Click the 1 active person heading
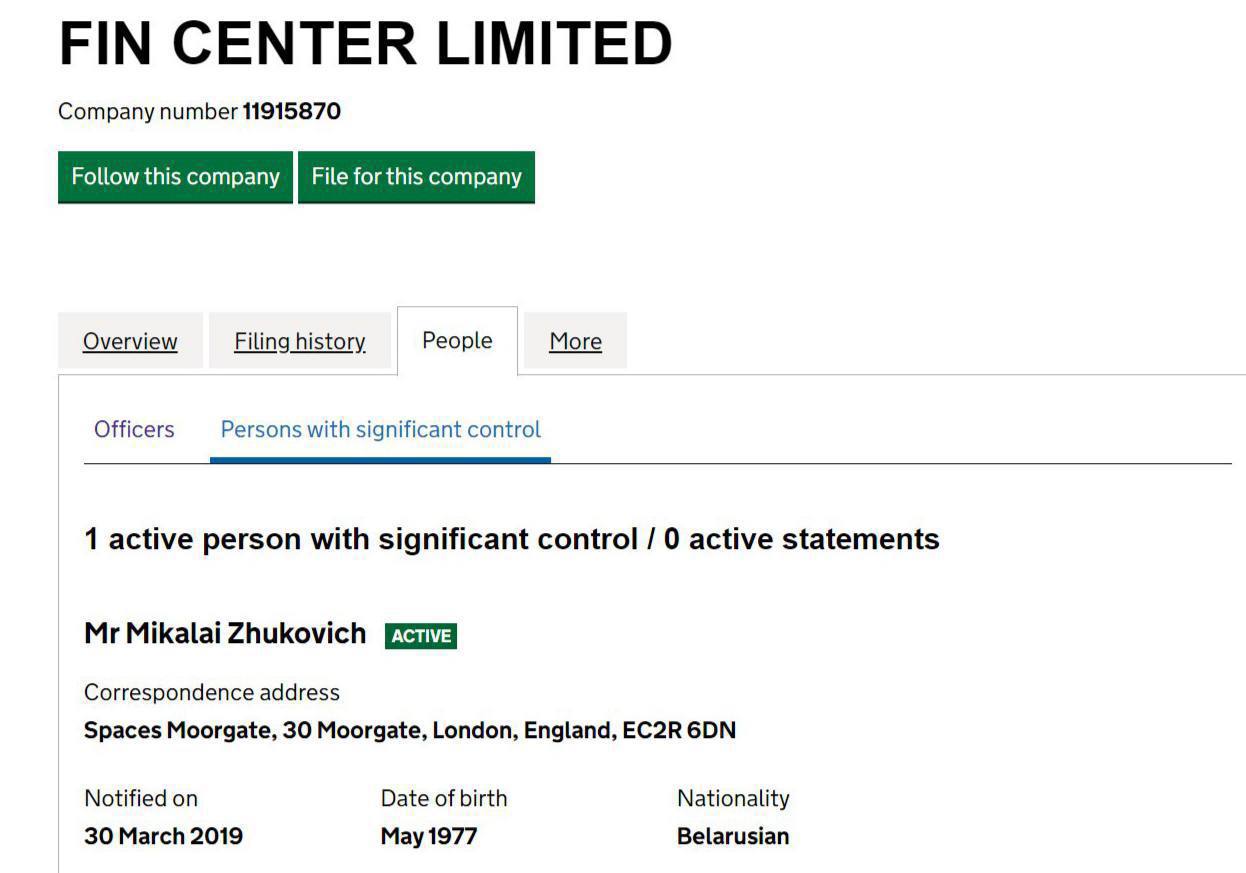Screen dimensions: 1246x873 coord(511,539)
